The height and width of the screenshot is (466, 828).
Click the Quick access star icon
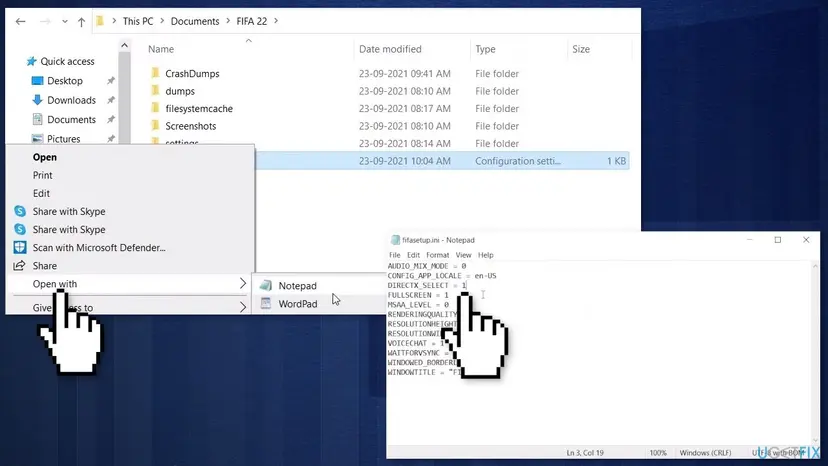[31, 61]
